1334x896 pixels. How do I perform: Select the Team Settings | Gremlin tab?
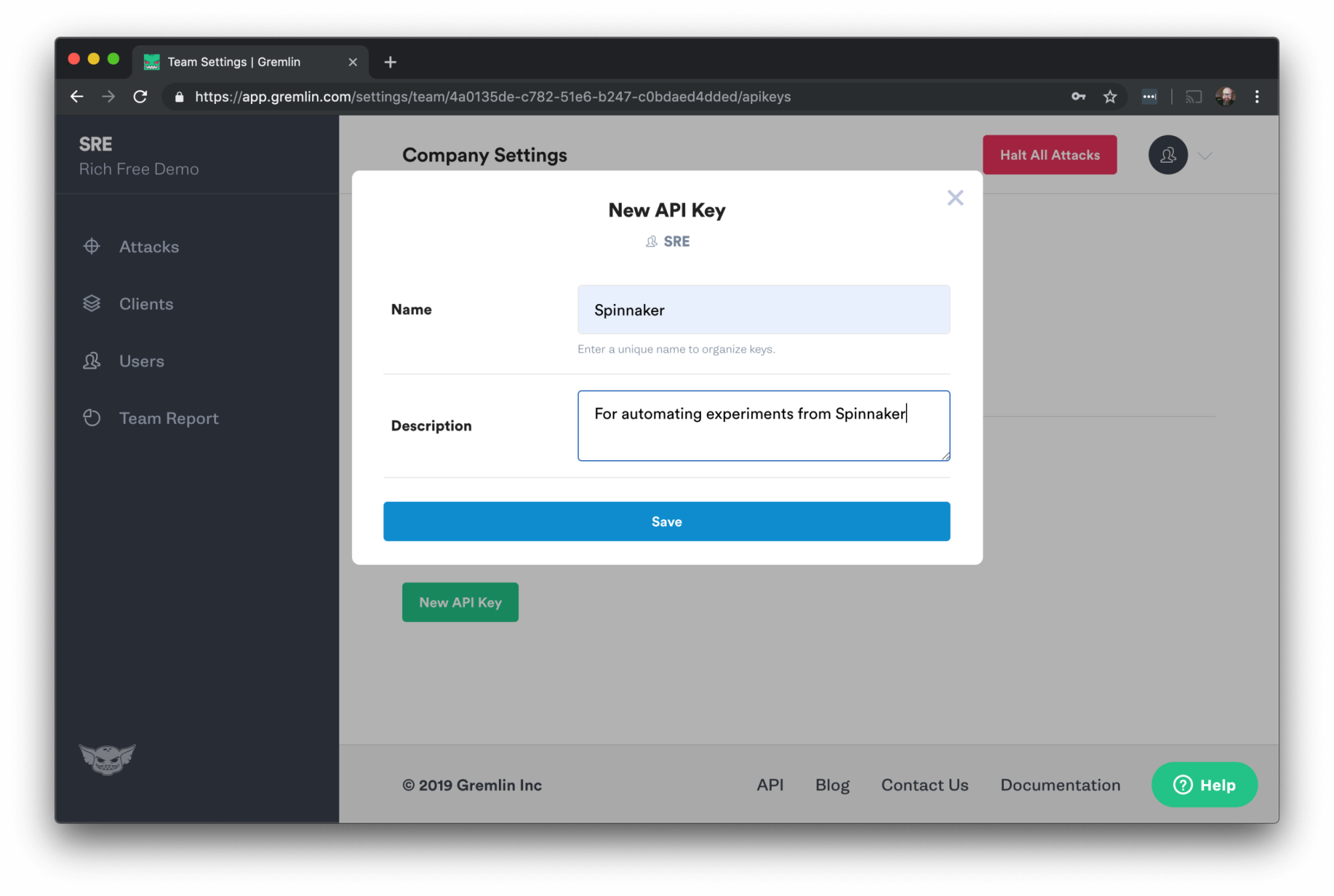point(250,62)
